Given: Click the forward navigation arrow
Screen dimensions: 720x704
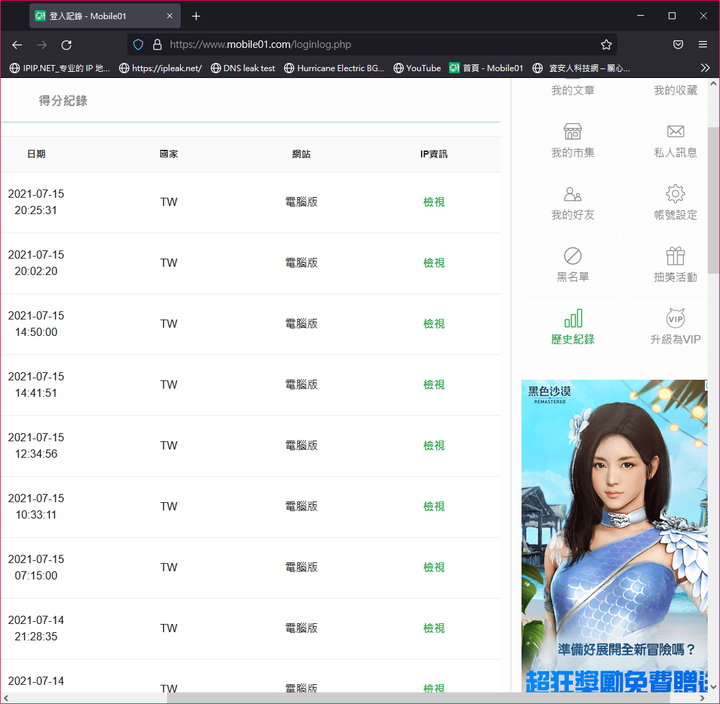Looking at the screenshot, I should [42, 45].
